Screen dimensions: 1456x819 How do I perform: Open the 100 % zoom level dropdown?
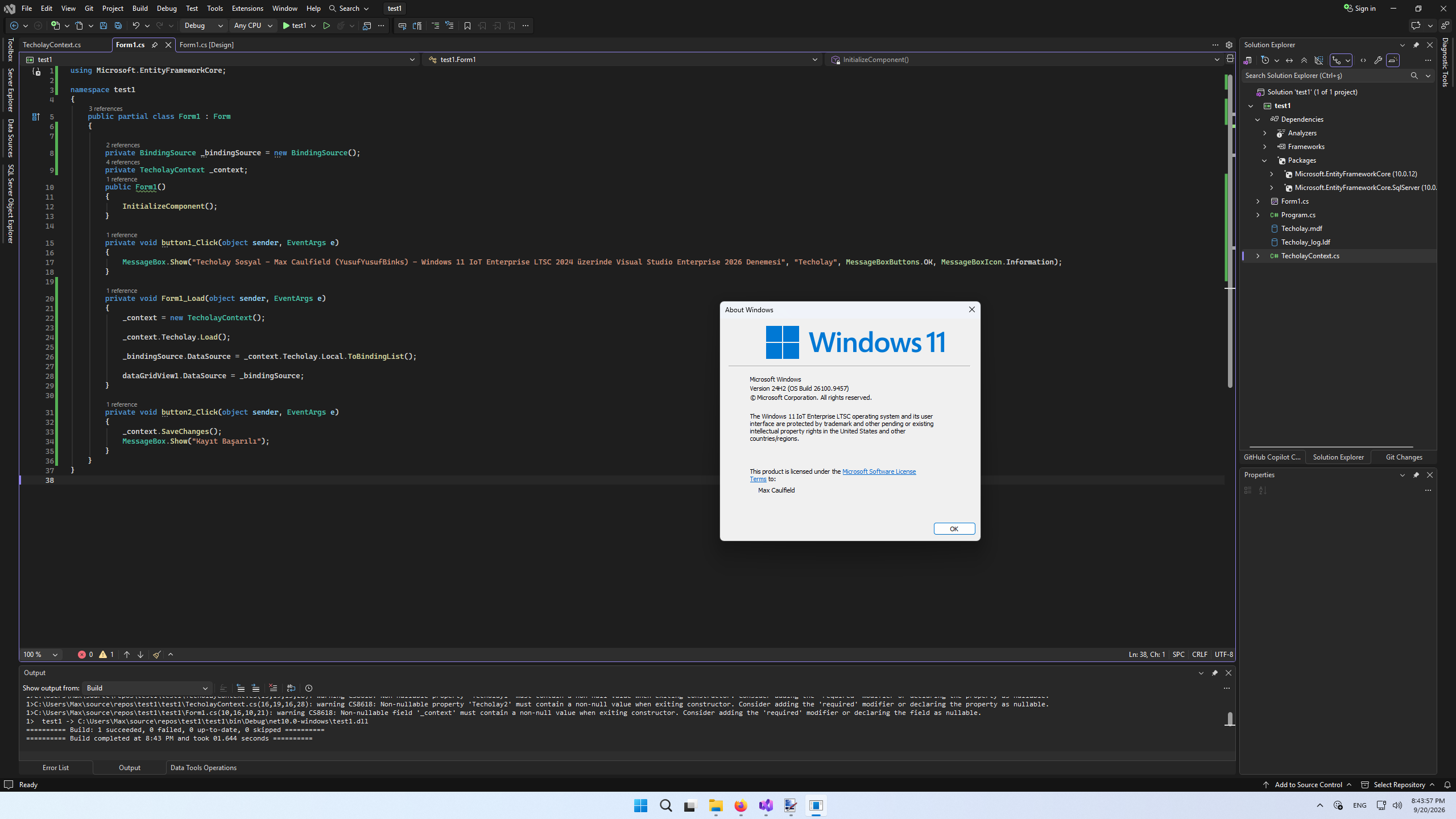tap(41, 655)
